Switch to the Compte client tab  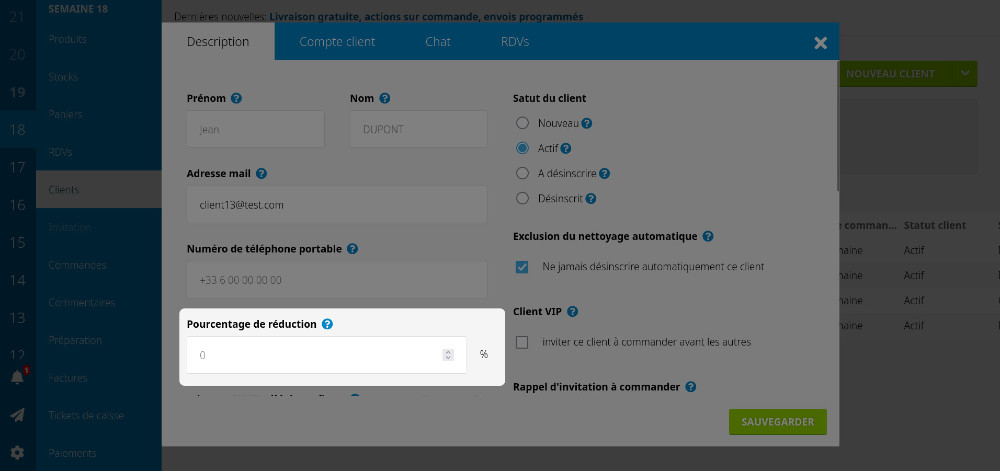point(337,42)
